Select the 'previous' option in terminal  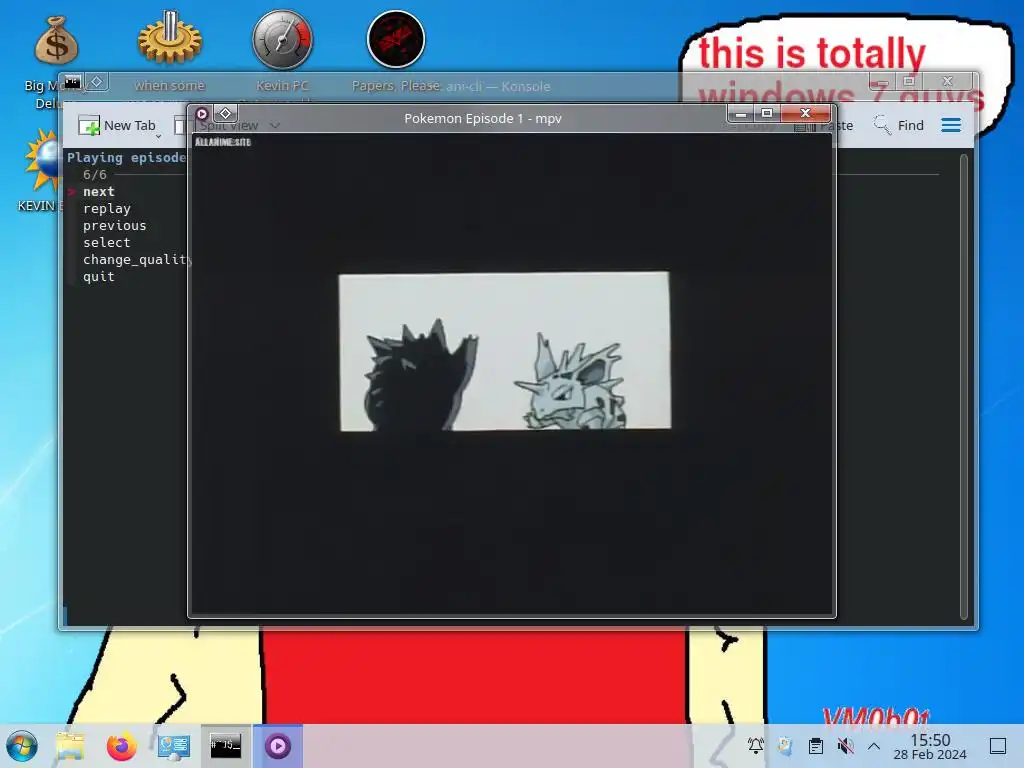point(114,225)
